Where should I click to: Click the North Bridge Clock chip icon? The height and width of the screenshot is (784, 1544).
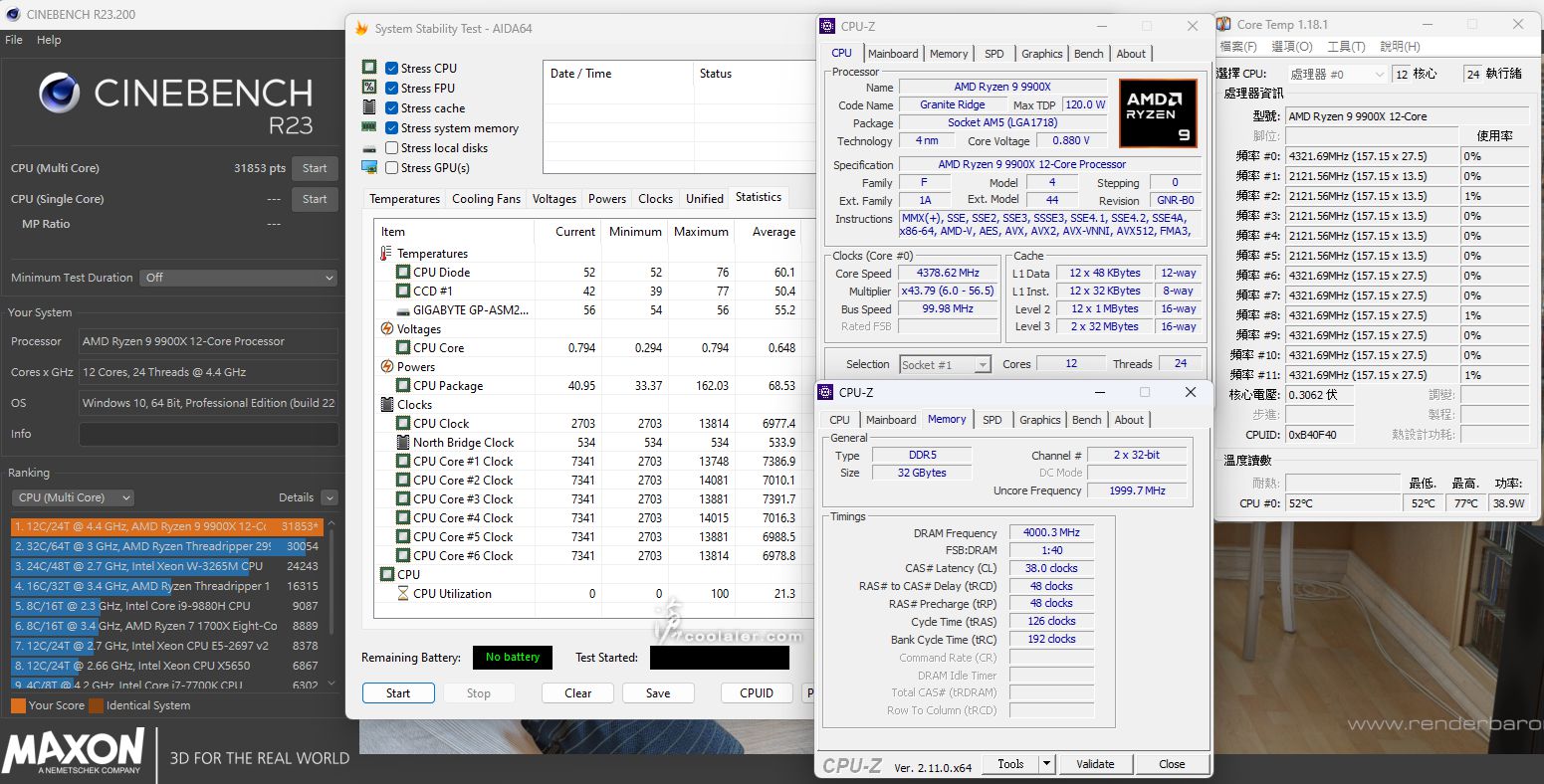[x=403, y=443]
